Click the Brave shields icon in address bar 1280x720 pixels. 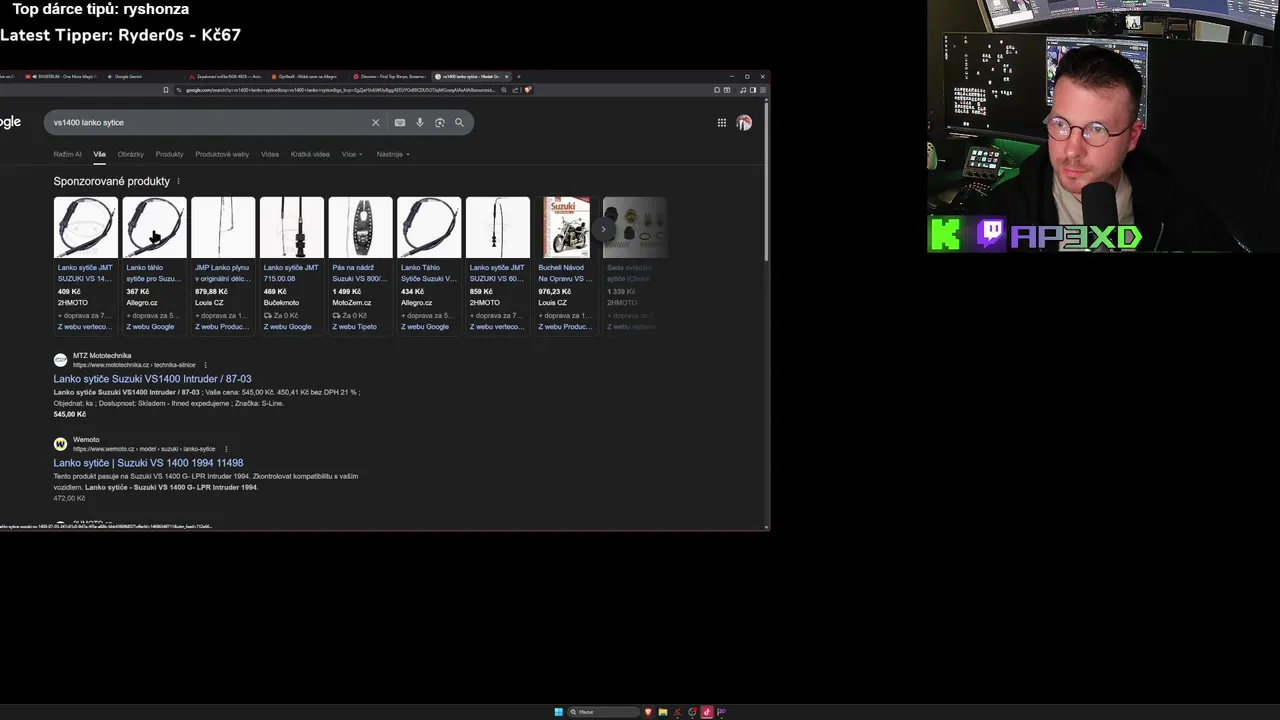tap(527, 90)
